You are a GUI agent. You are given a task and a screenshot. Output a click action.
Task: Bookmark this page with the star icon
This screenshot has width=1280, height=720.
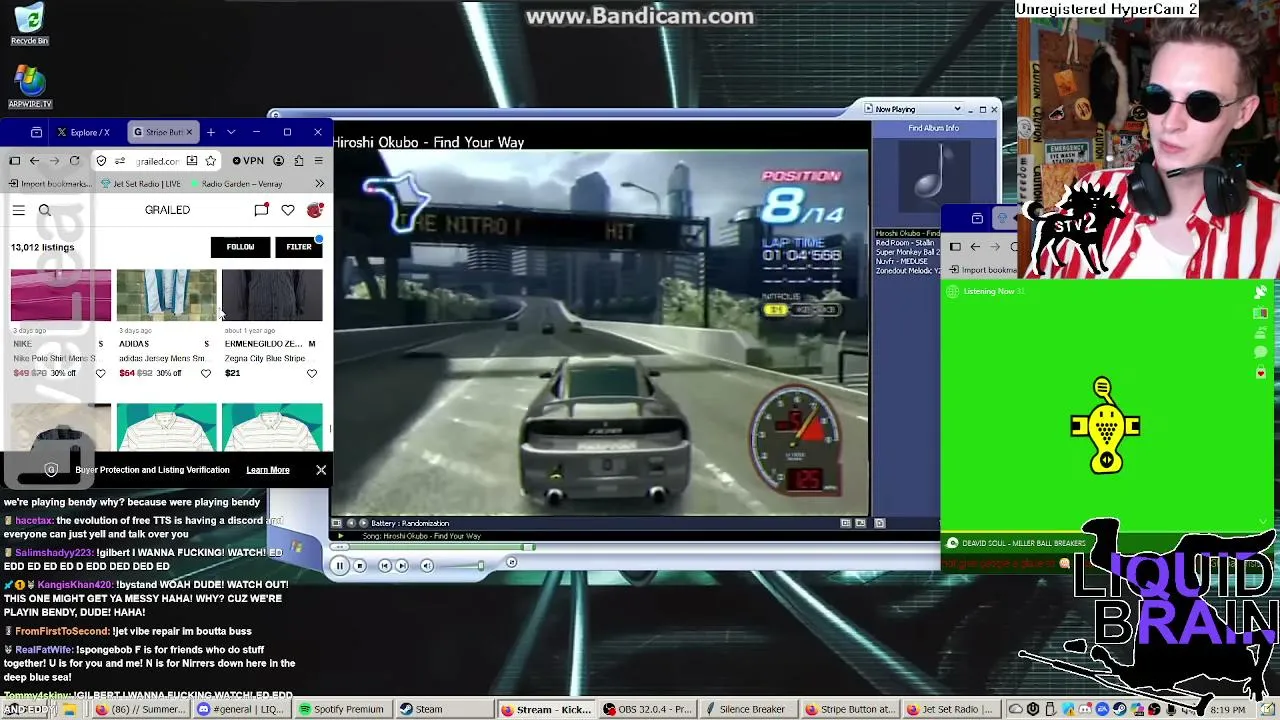pyautogui.click(x=210, y=161)
